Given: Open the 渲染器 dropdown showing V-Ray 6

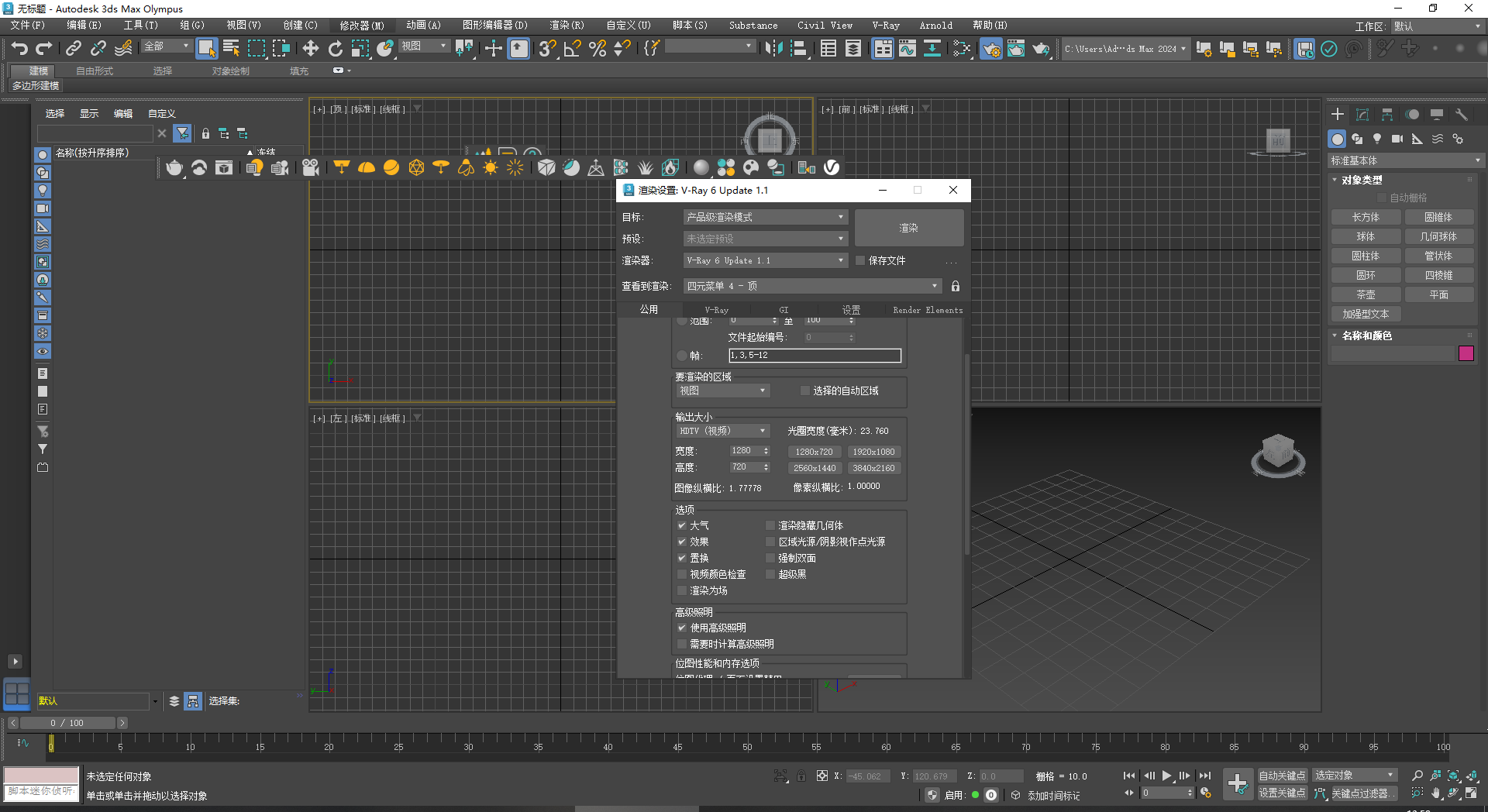Looking at the screenshot, I should pos(764,260).
